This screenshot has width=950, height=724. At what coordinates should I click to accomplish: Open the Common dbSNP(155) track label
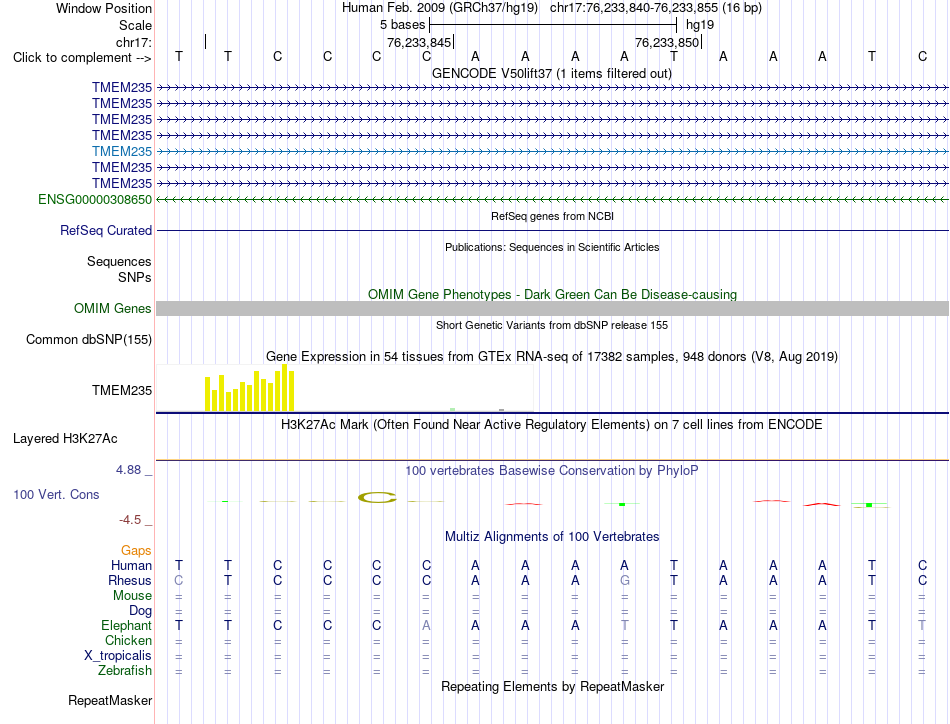click(89, 339)
